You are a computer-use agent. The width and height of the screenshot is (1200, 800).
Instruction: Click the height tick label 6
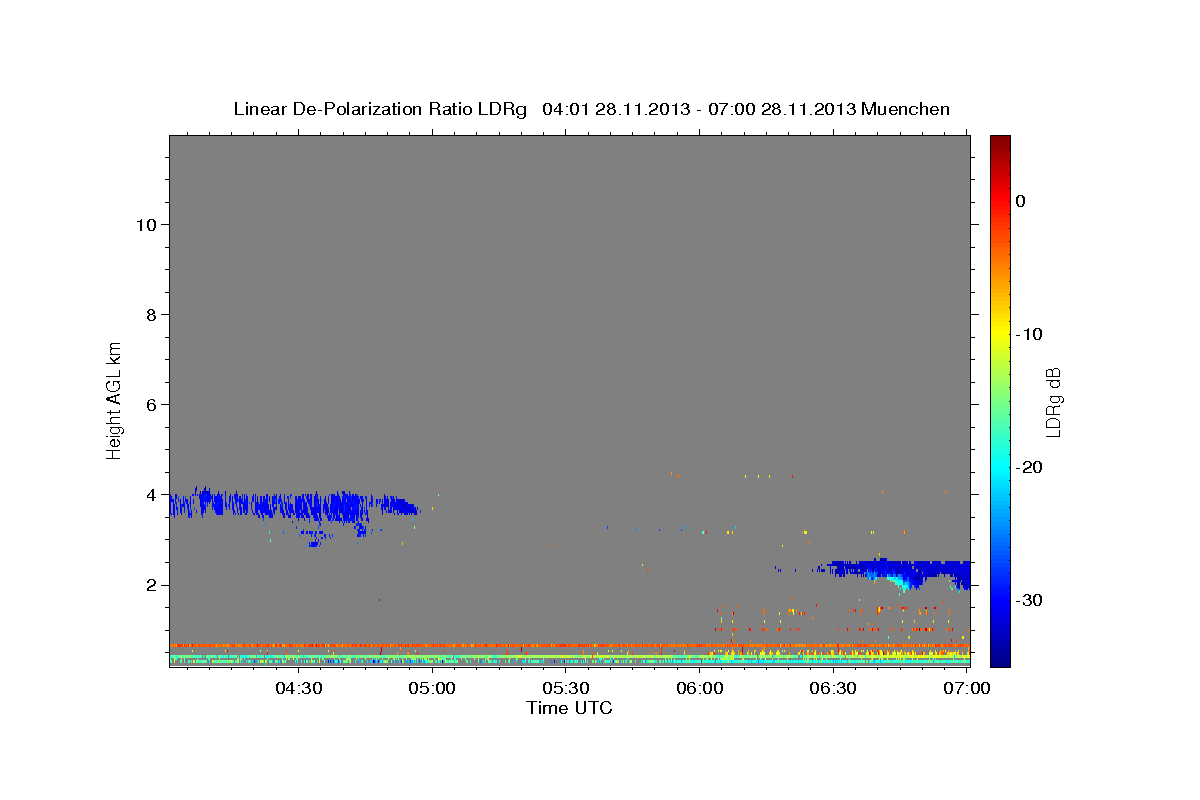(150, 405)
